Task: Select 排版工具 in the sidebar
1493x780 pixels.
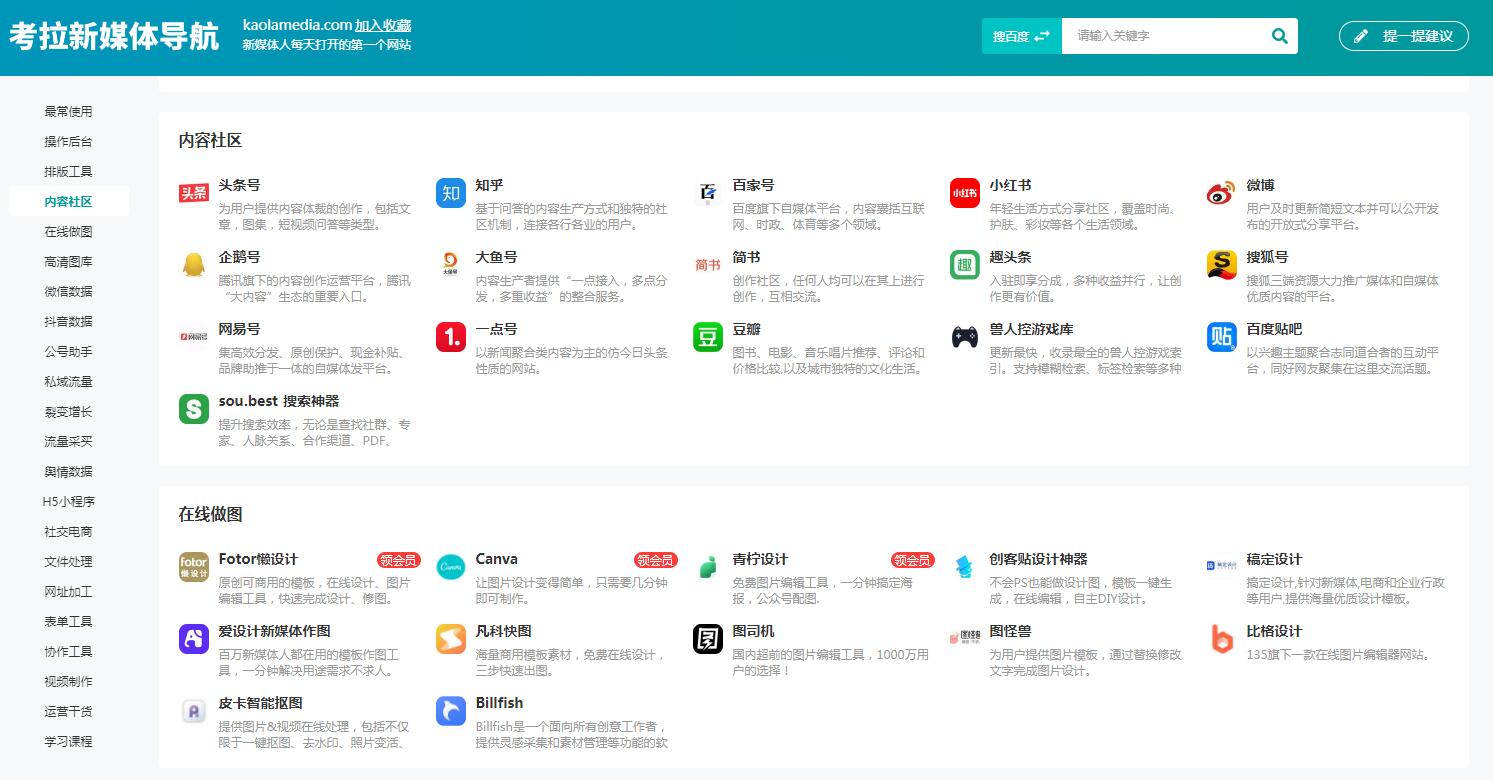Action: pyautogui.click(x=68, y=171)
